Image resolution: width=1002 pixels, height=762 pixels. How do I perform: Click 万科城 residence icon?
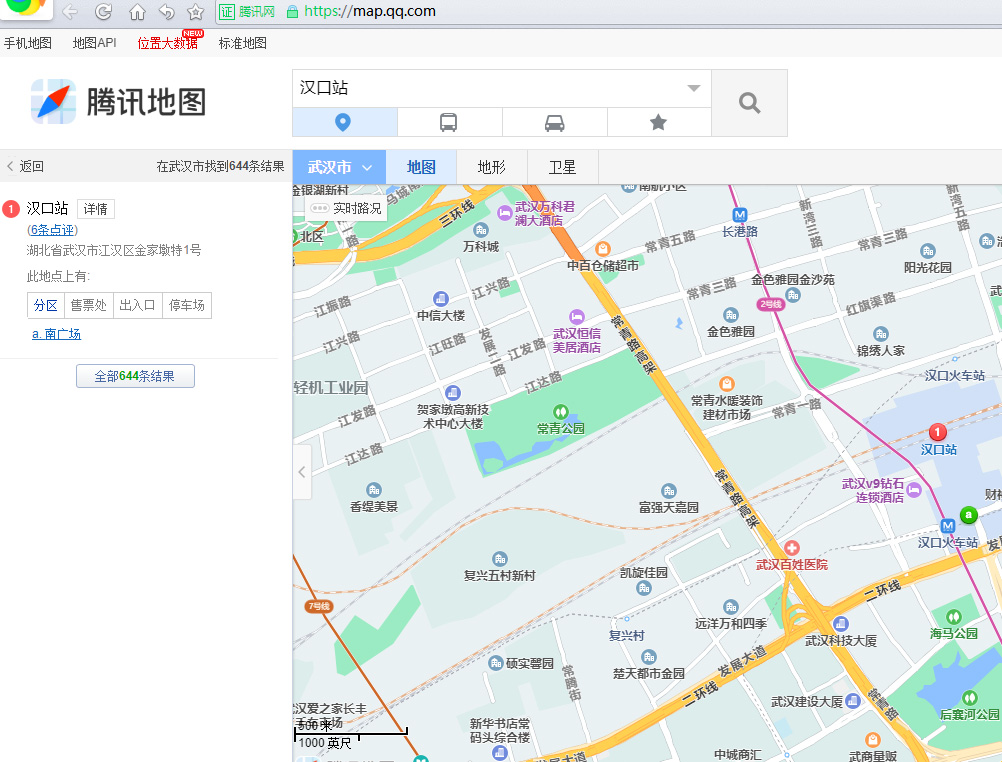tap(481, 229)
